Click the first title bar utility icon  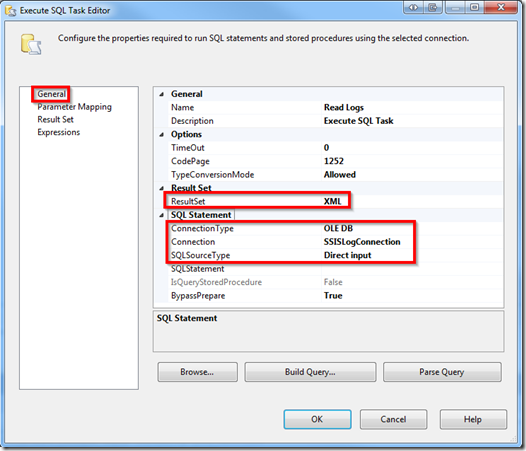click(413, 7)
